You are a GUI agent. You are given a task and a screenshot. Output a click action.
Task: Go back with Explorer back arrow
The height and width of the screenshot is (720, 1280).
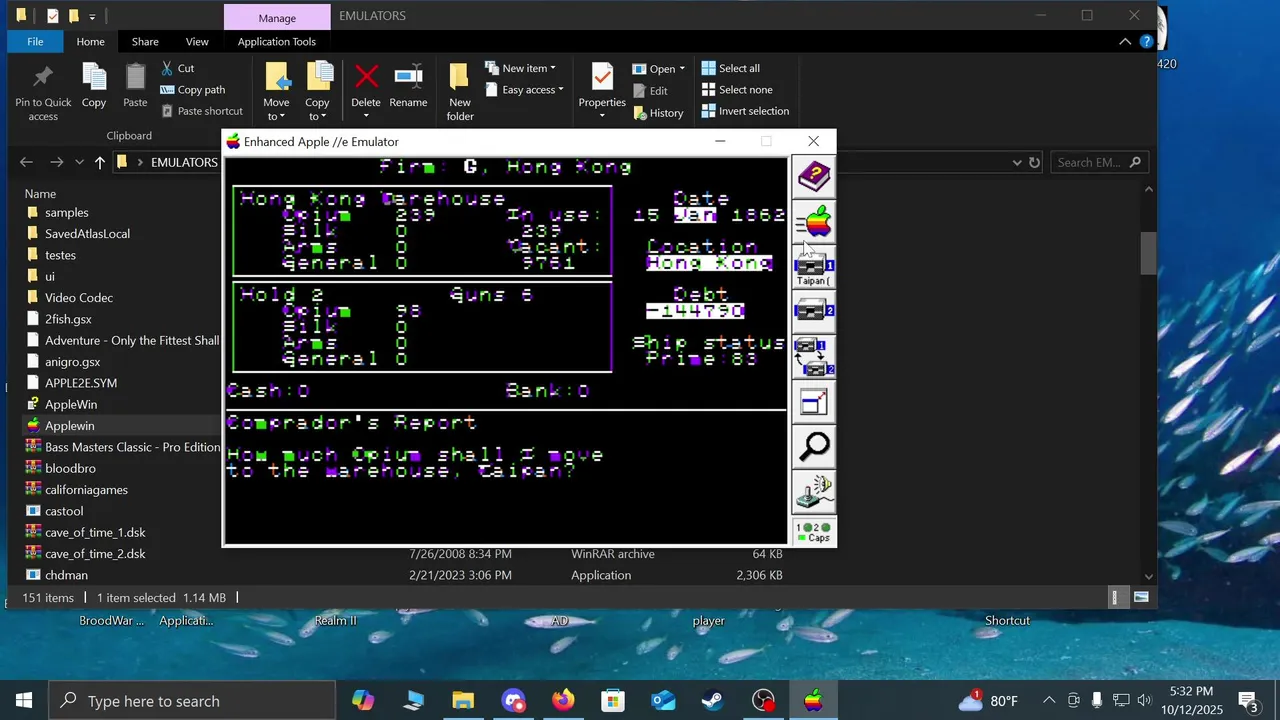[x=27, y=162]
